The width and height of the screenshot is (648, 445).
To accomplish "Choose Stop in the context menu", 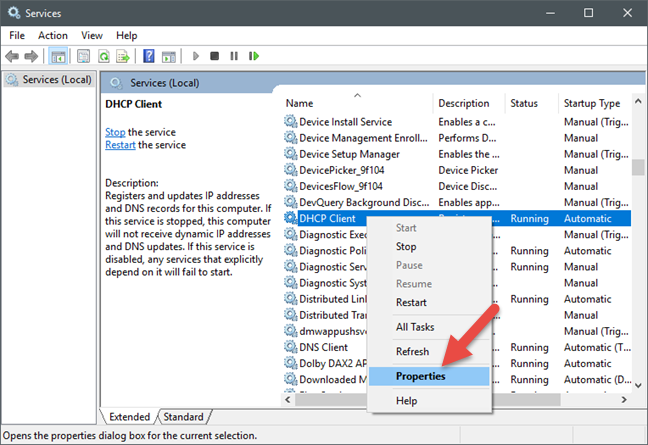I will (x=429, y=247).
